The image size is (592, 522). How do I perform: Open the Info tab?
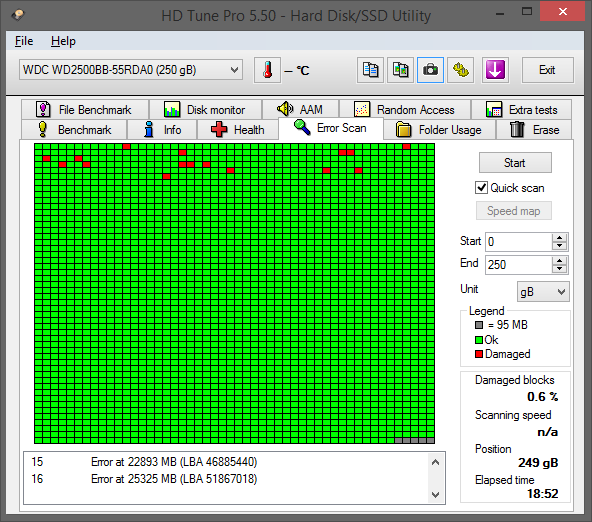162,130
